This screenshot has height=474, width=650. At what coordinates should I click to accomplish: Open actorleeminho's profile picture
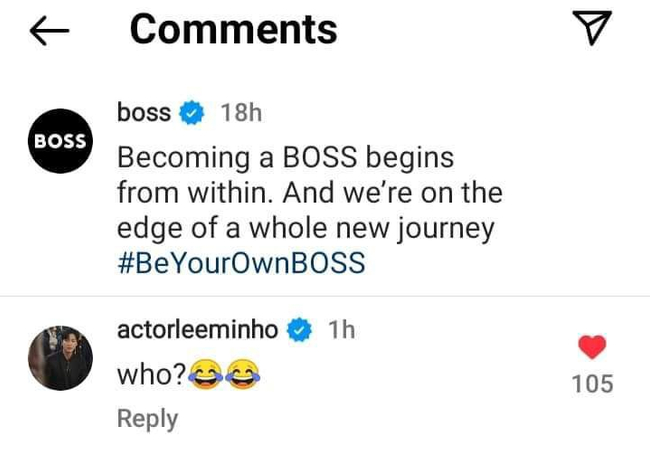59,357
